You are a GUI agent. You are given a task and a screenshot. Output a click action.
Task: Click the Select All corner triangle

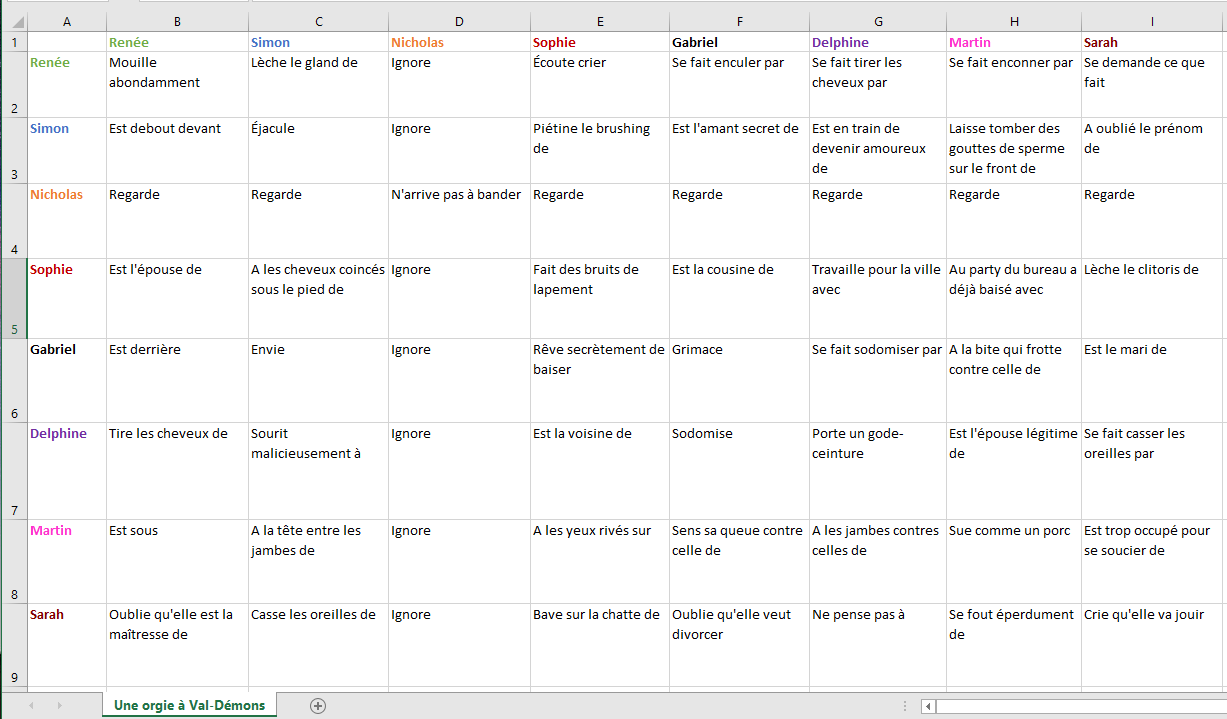14,21
